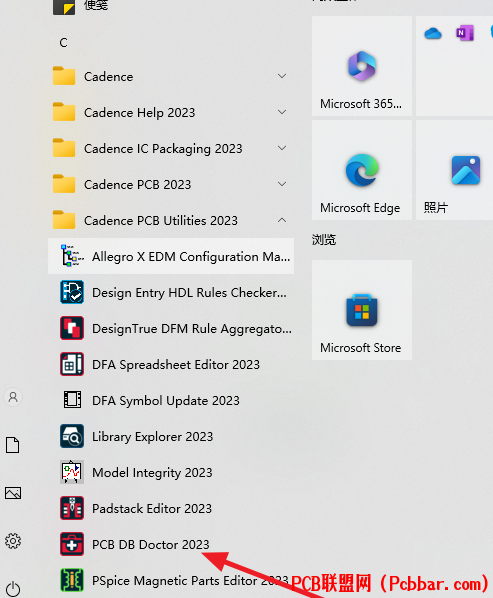This screenshot has height=598, width=493.
Task: Click the OneNote icon
Action: pos(465,33)
